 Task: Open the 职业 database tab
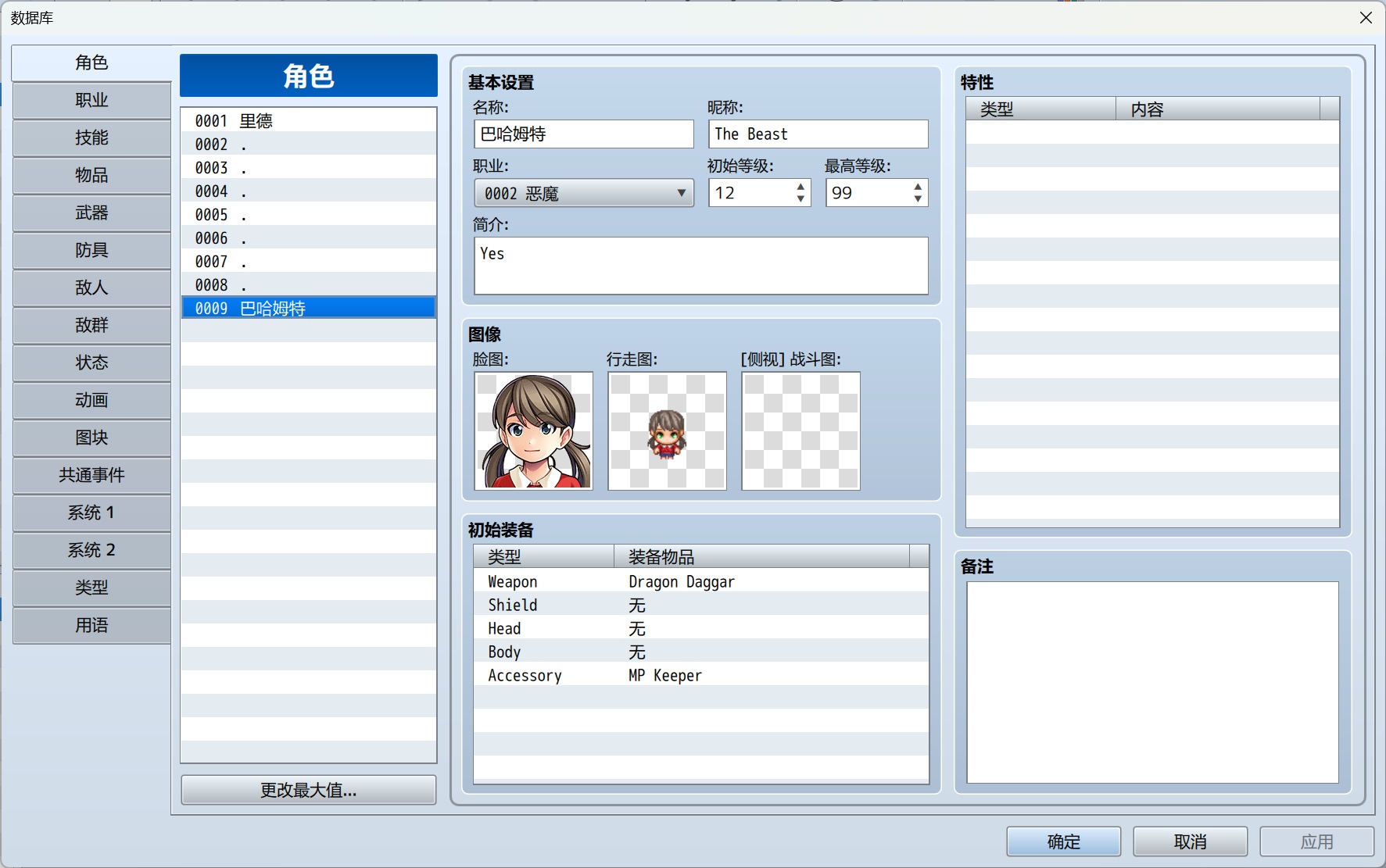coord(91,100)
